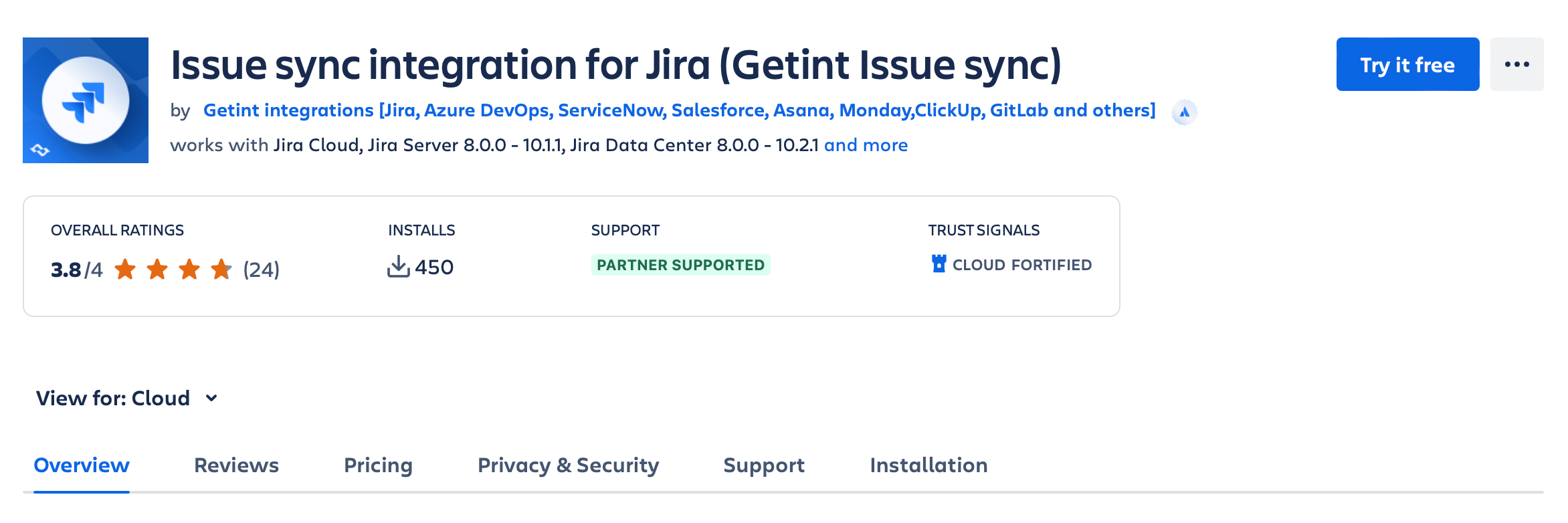1568x523 pixels.
Task: Click the Cloud Fortified castle icon
Action: pyautogui.click(x=939, y=264)
